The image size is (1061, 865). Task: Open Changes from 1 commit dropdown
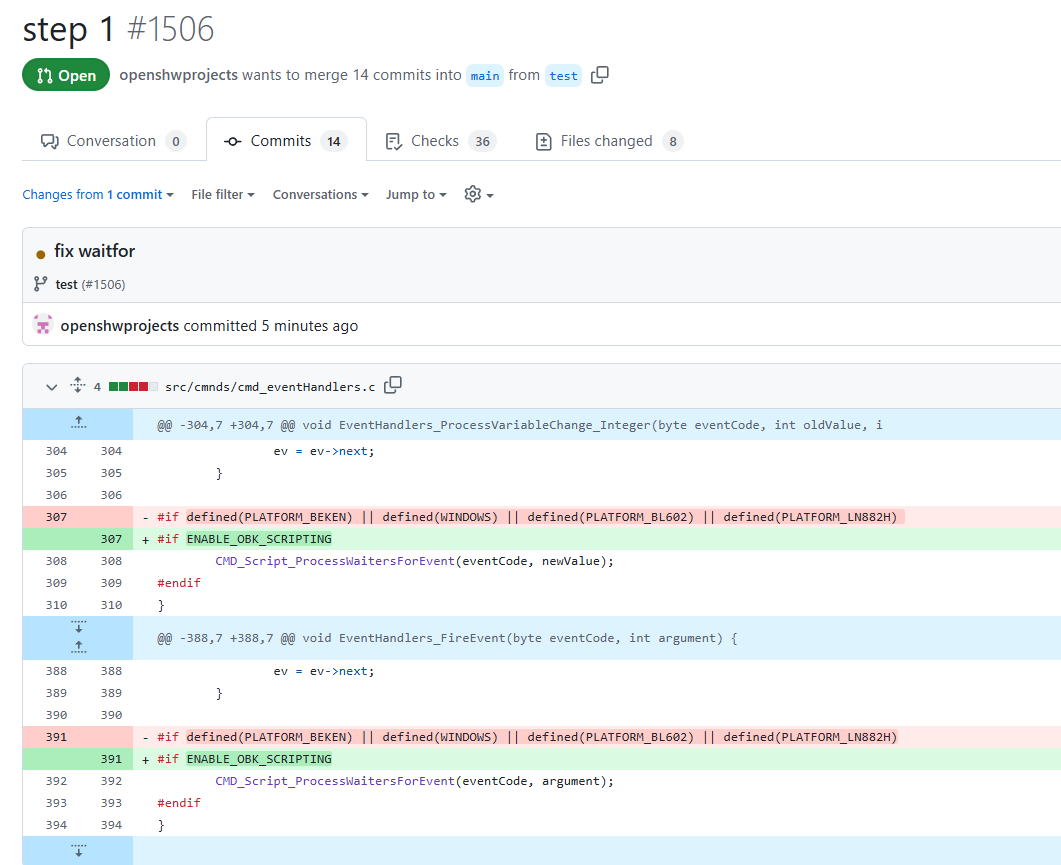point(98,195)
